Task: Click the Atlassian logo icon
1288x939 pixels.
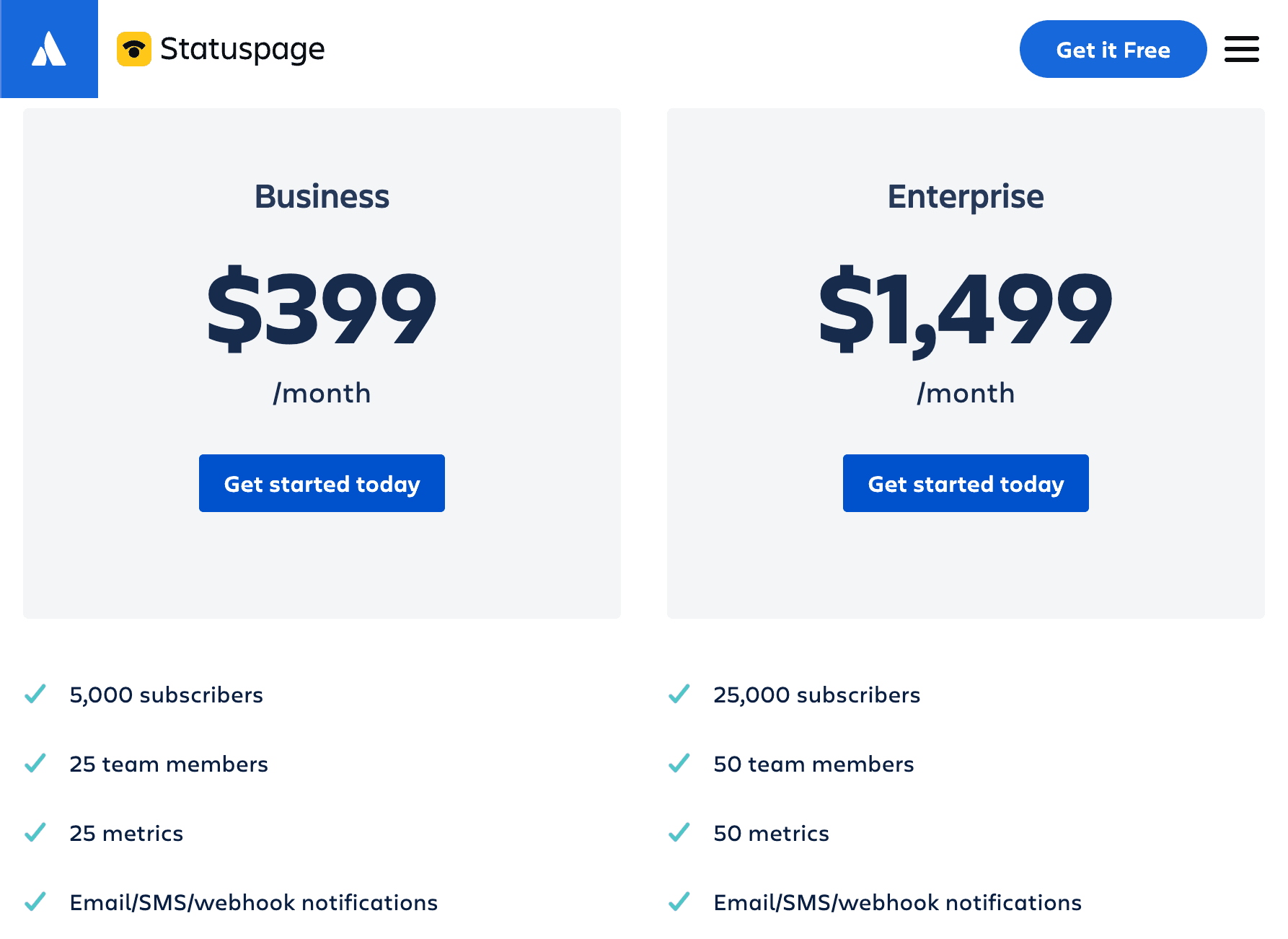Action: (49, 49)
